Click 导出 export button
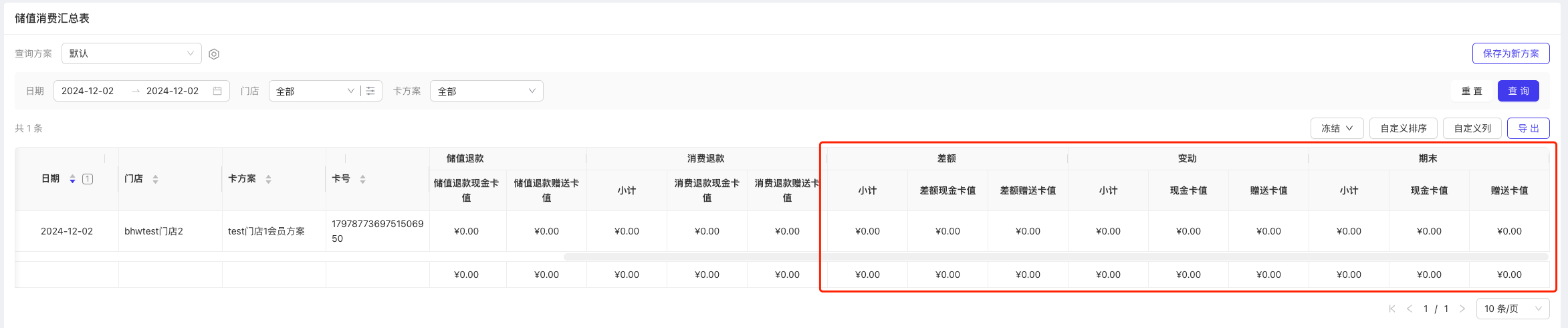The height and width of the screenshot is (328, 1568). [1528, 128]
